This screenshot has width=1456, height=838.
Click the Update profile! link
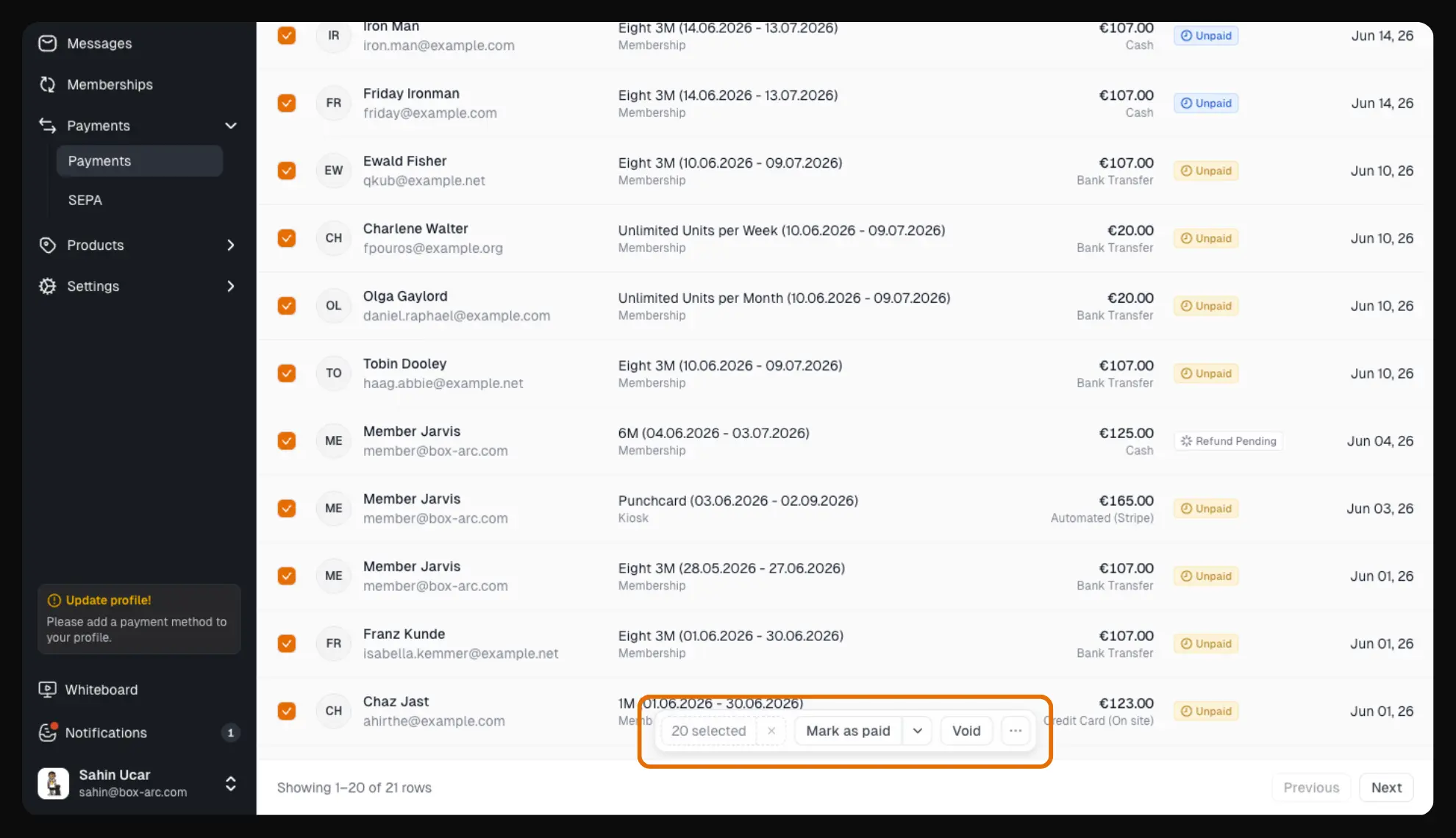[x=109, y=600]
